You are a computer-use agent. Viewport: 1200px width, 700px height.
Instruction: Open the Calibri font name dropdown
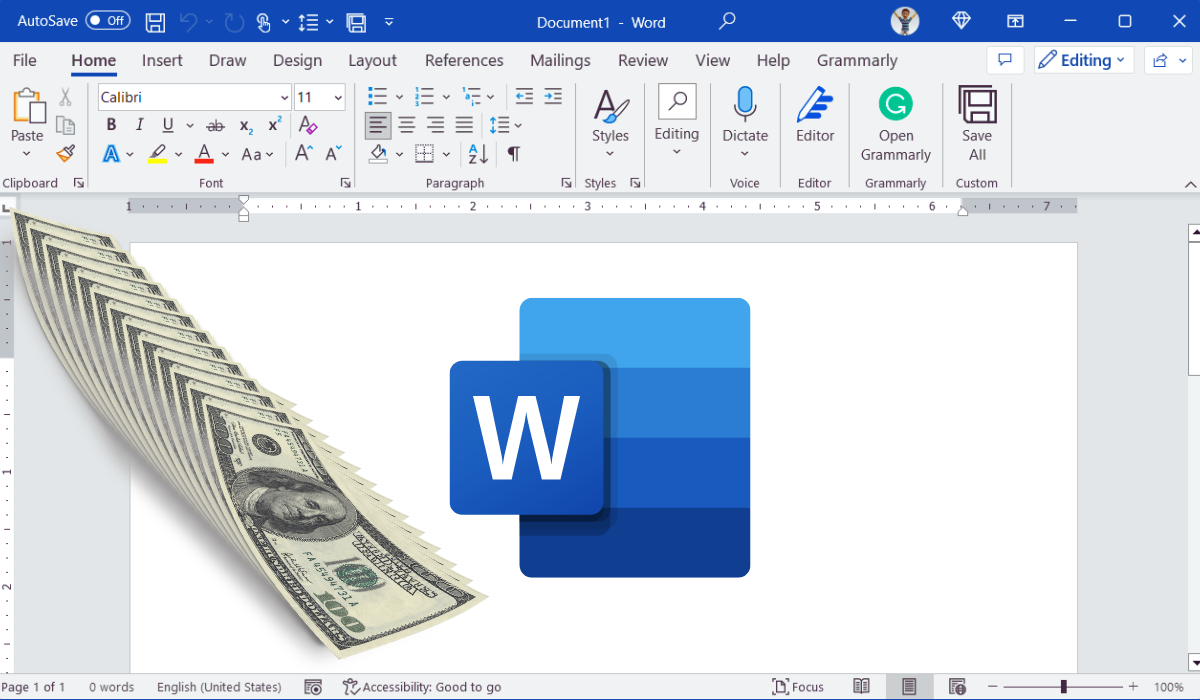point(284,97)
